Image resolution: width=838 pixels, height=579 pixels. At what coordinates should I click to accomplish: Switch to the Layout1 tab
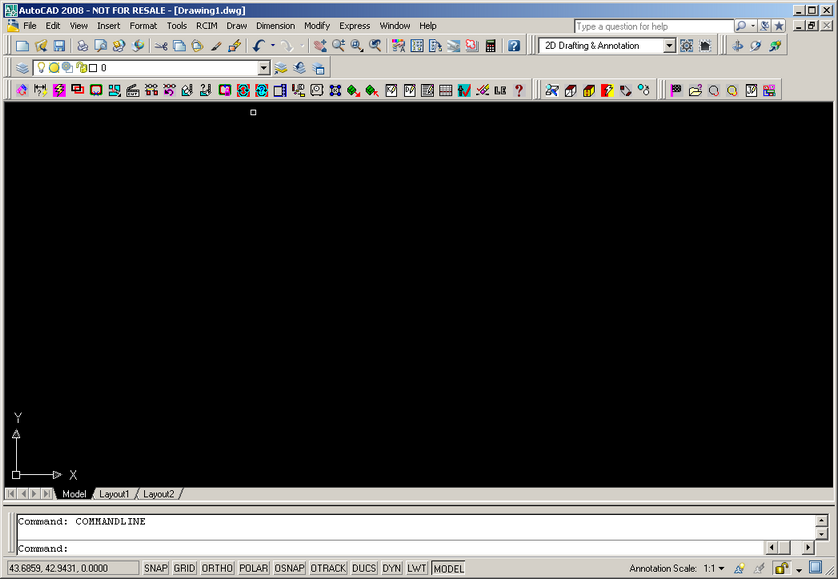coord(114,494)
